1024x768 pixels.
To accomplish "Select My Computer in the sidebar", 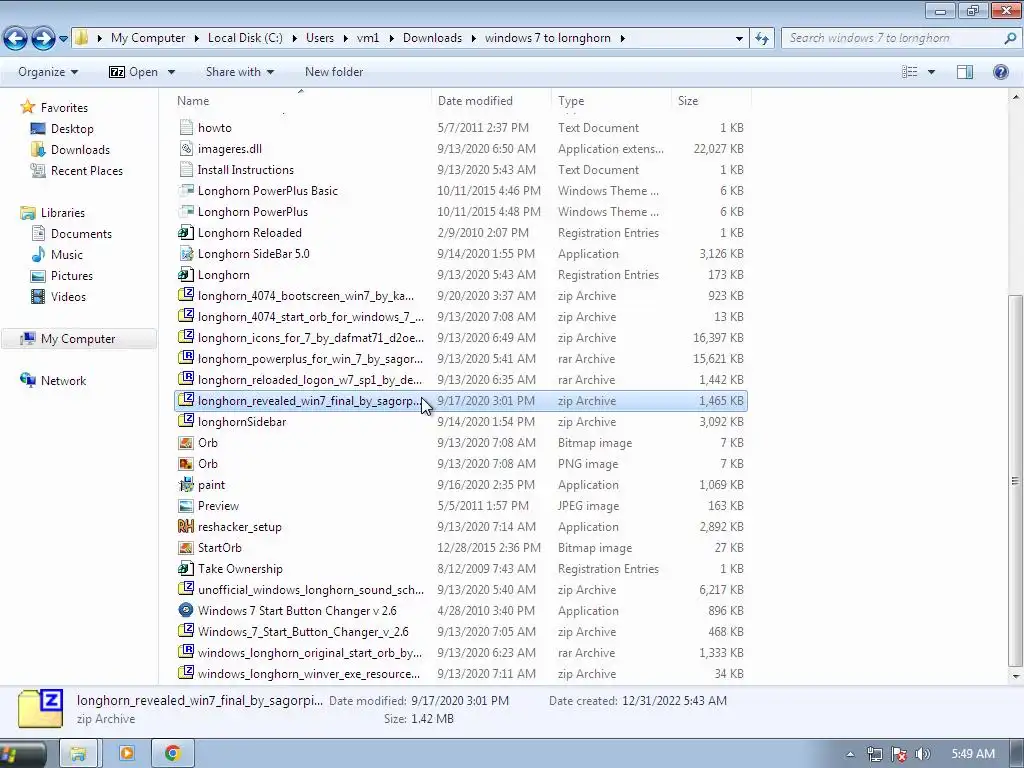I will click(78, 339).
